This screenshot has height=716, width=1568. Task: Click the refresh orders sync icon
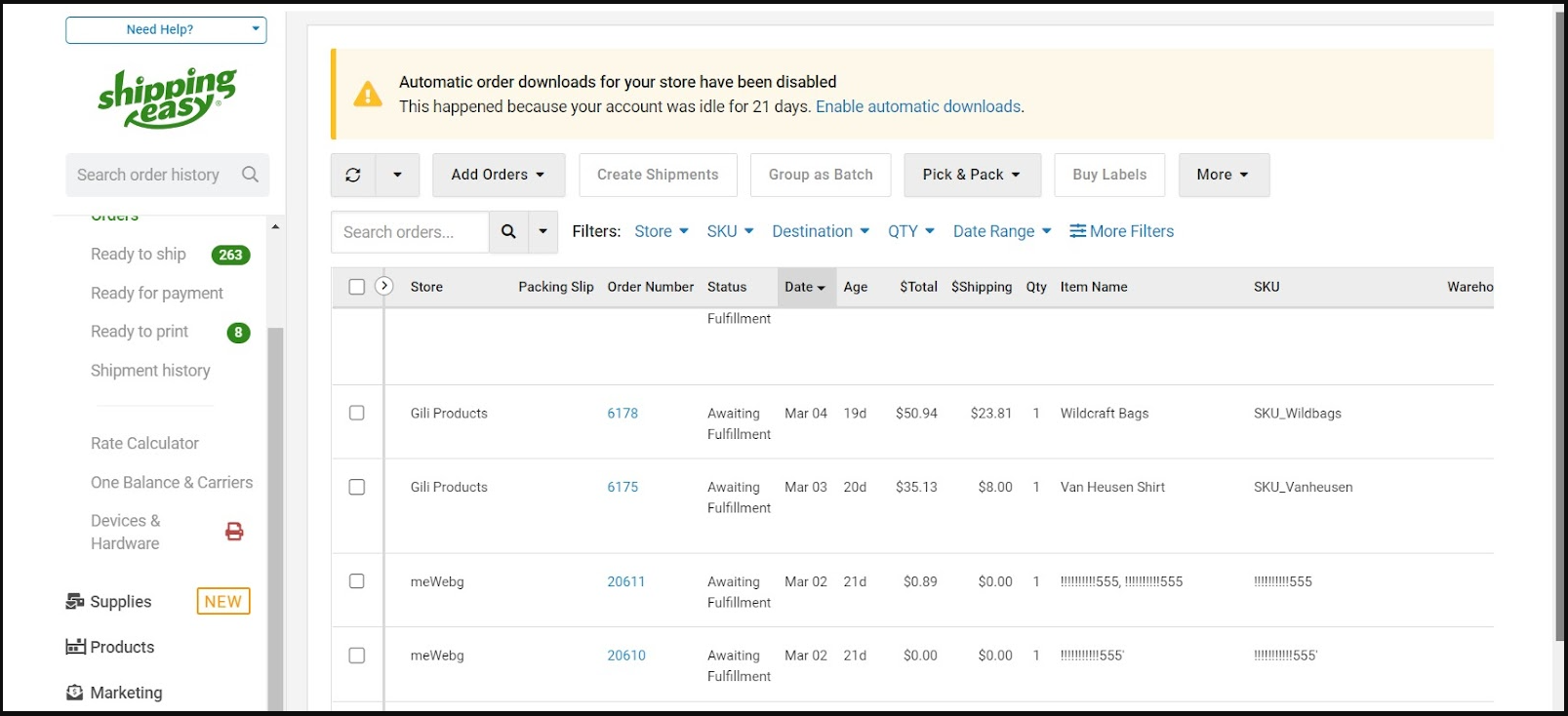coord(353,175)
